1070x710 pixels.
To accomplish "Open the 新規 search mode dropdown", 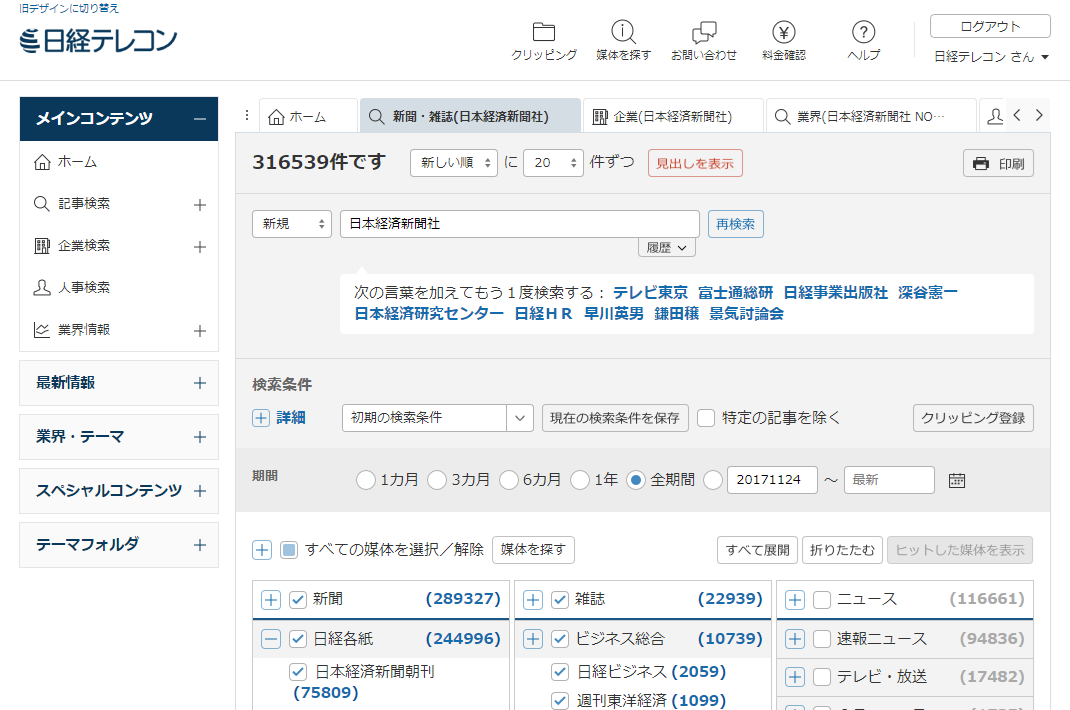I will click(292, 224).
